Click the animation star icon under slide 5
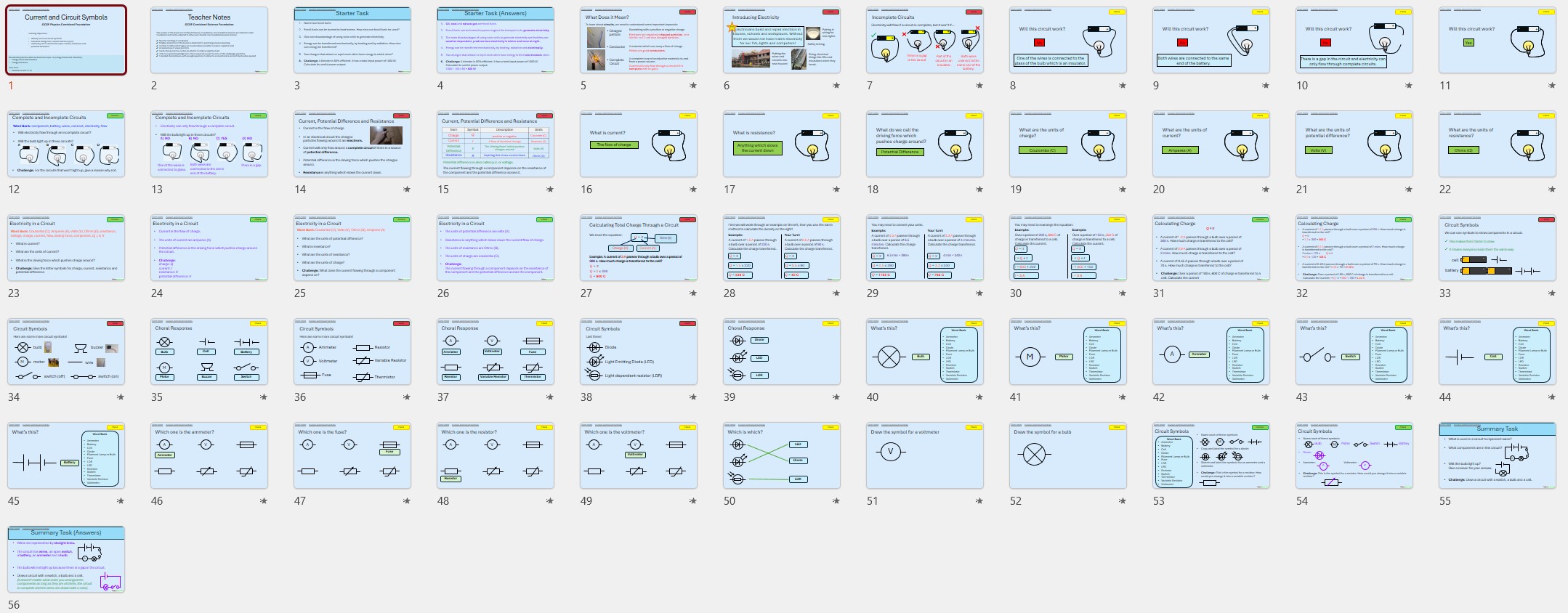This screenshot has width=1568, height=613. 692,86
